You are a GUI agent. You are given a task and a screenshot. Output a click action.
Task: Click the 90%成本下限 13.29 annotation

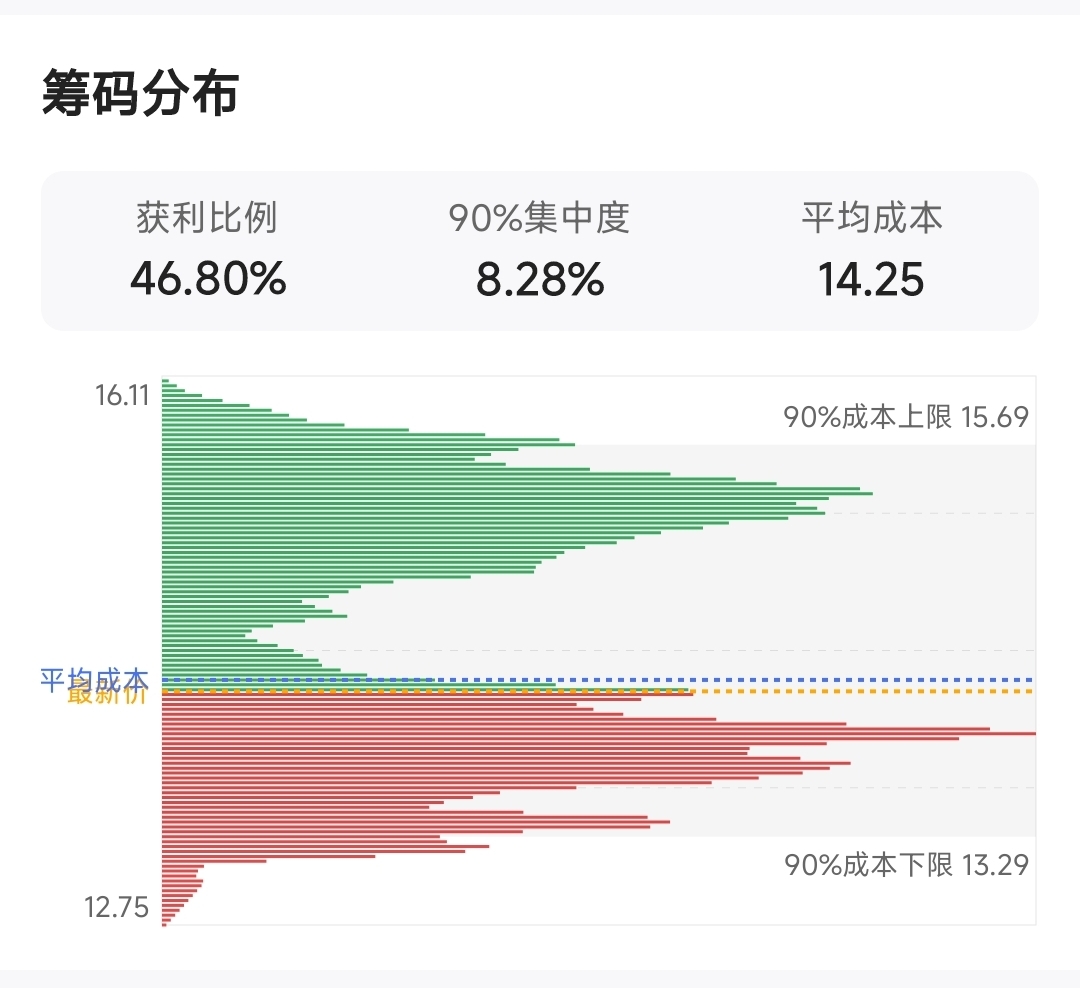(906, 864)
